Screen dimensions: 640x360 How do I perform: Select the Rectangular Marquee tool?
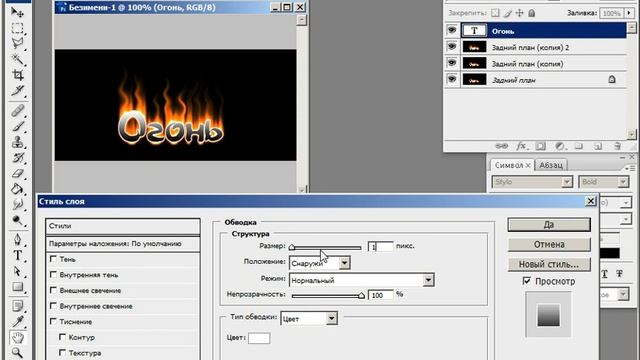point(18,28)
